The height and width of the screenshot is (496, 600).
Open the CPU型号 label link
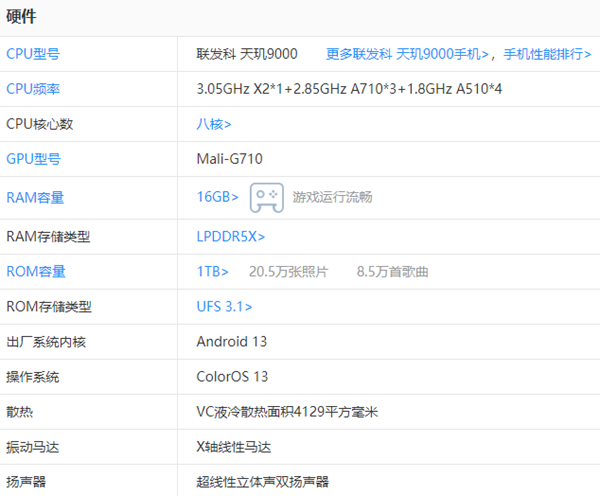(33, 54)
